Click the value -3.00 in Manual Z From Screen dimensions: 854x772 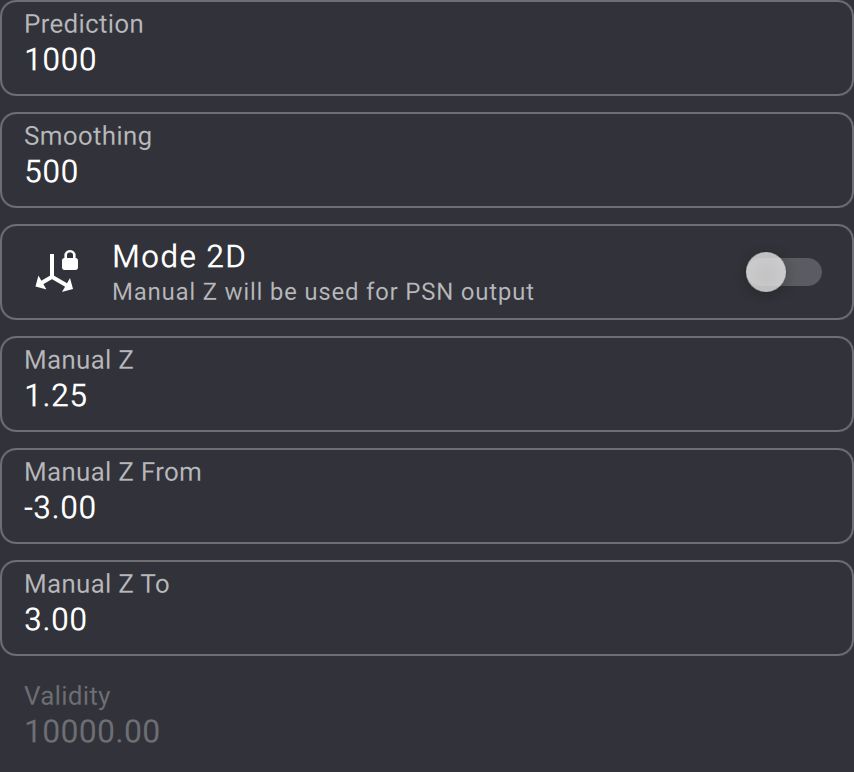pos(60,508)
